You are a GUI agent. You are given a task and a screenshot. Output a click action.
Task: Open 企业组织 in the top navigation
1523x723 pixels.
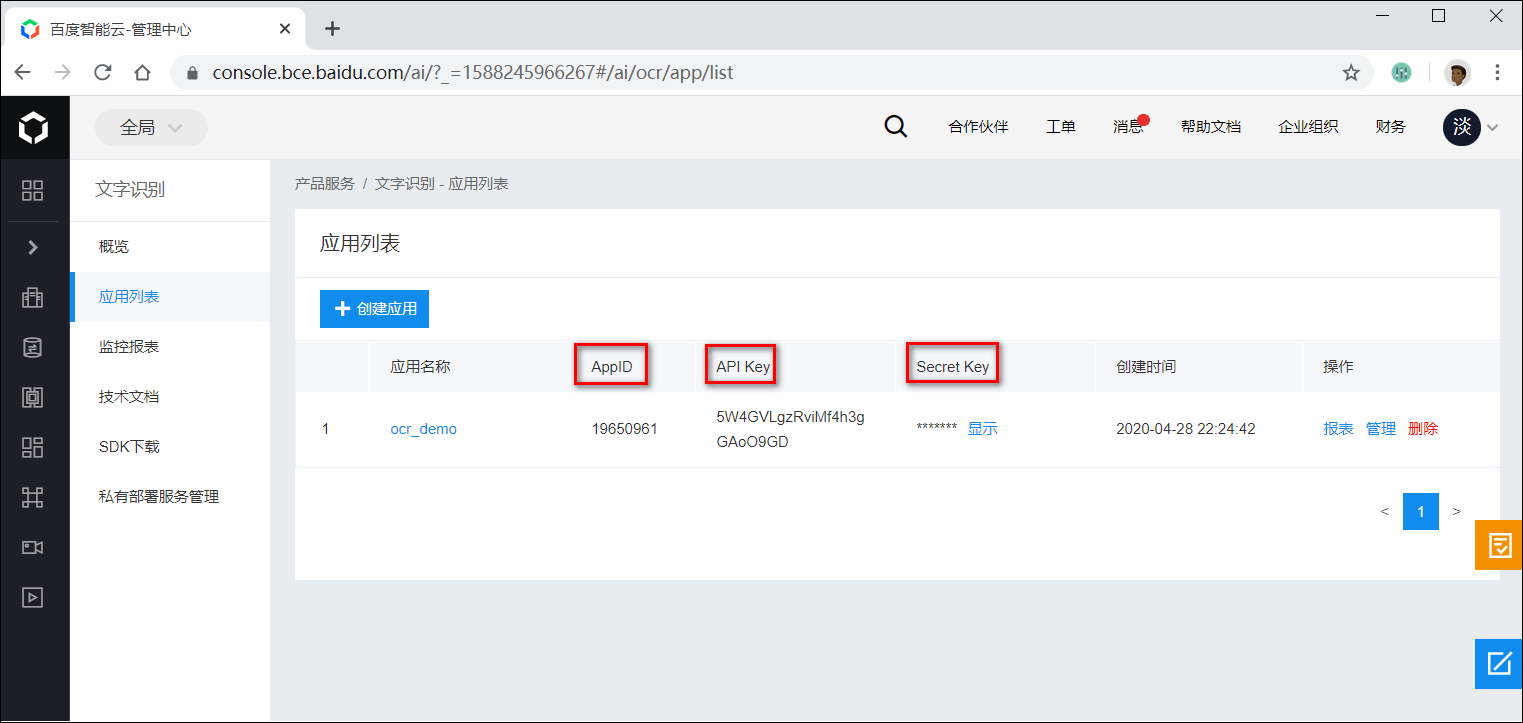pos(1308,127)
